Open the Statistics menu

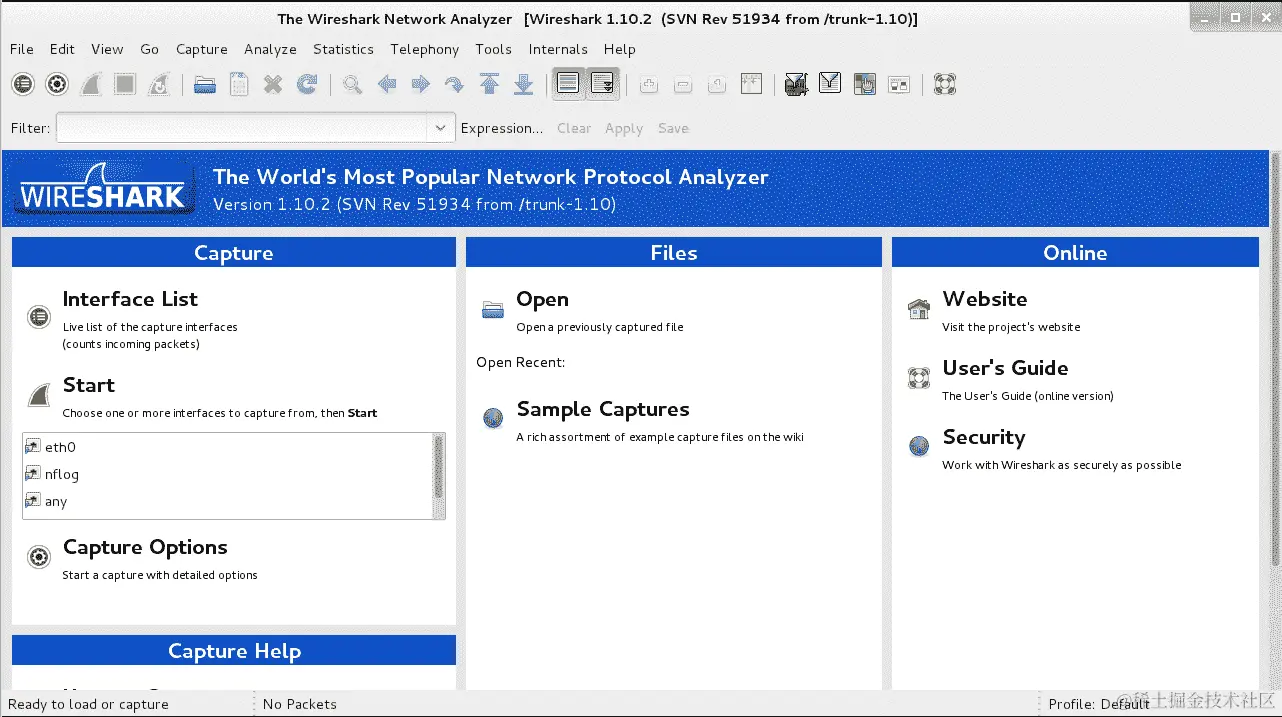coord(343,49)
